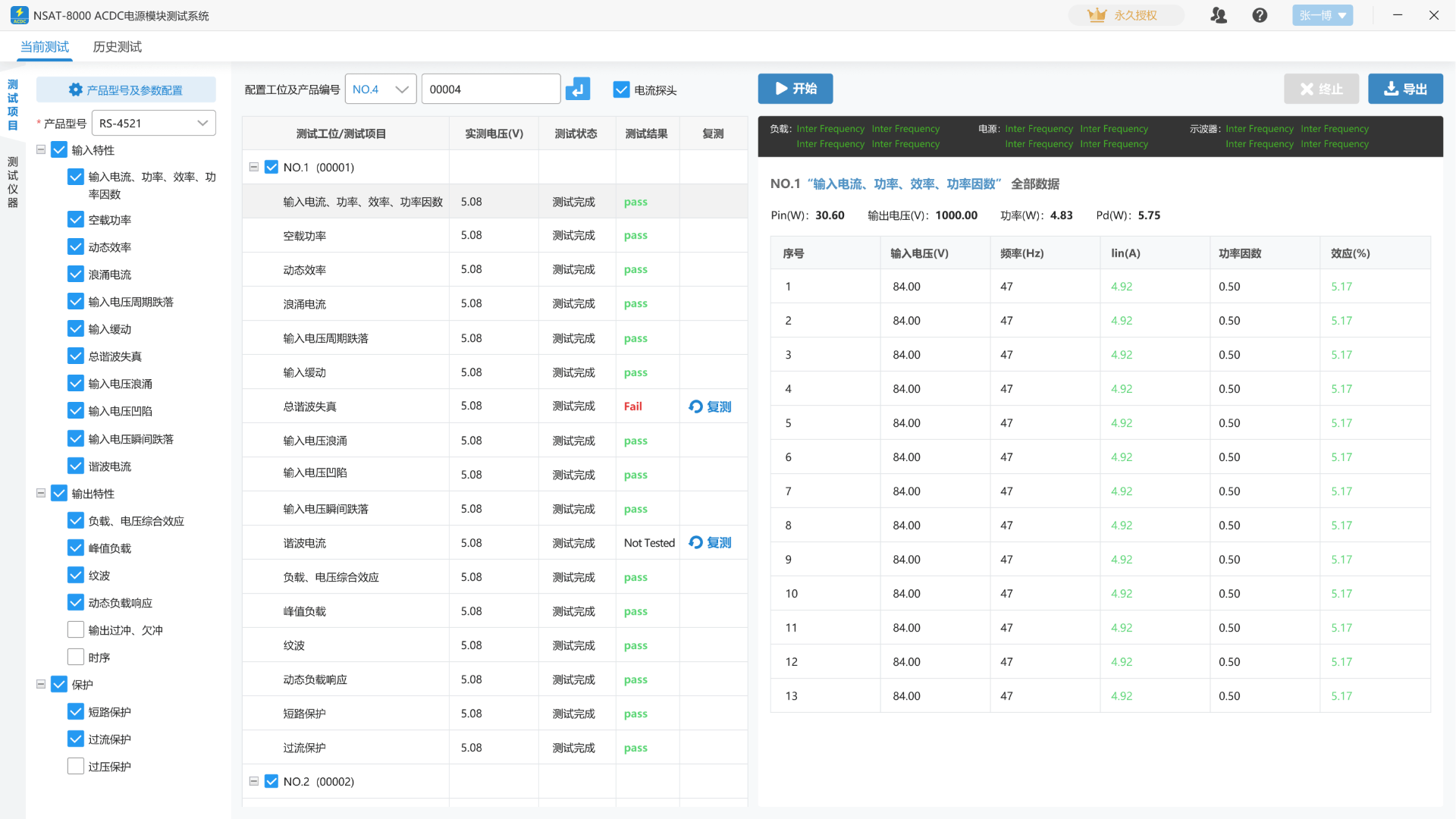Click the 00004 product number input field
Viewport: 1456px width, 819px height.
click(x=490, y=89)
